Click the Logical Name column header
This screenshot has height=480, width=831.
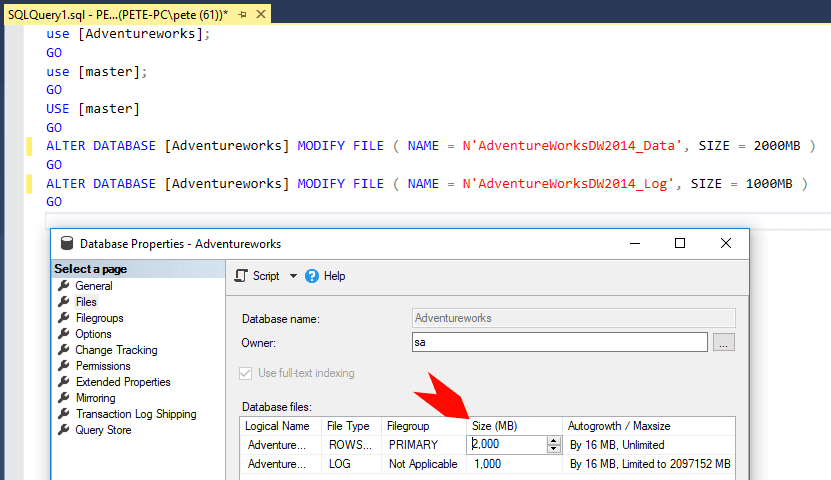coord(281,426)
